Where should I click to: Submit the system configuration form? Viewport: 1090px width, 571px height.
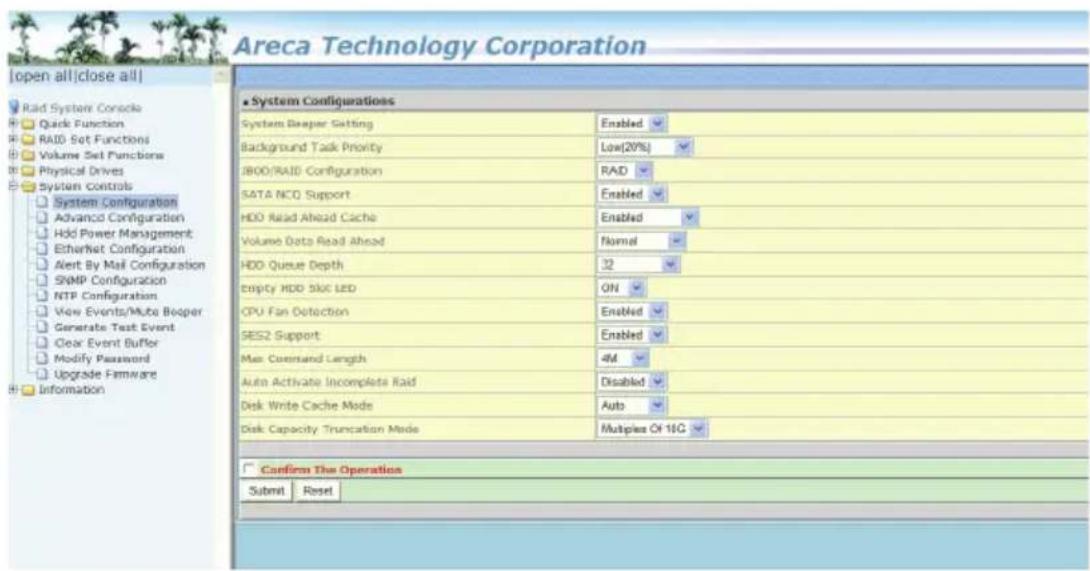tap(266, 491)
